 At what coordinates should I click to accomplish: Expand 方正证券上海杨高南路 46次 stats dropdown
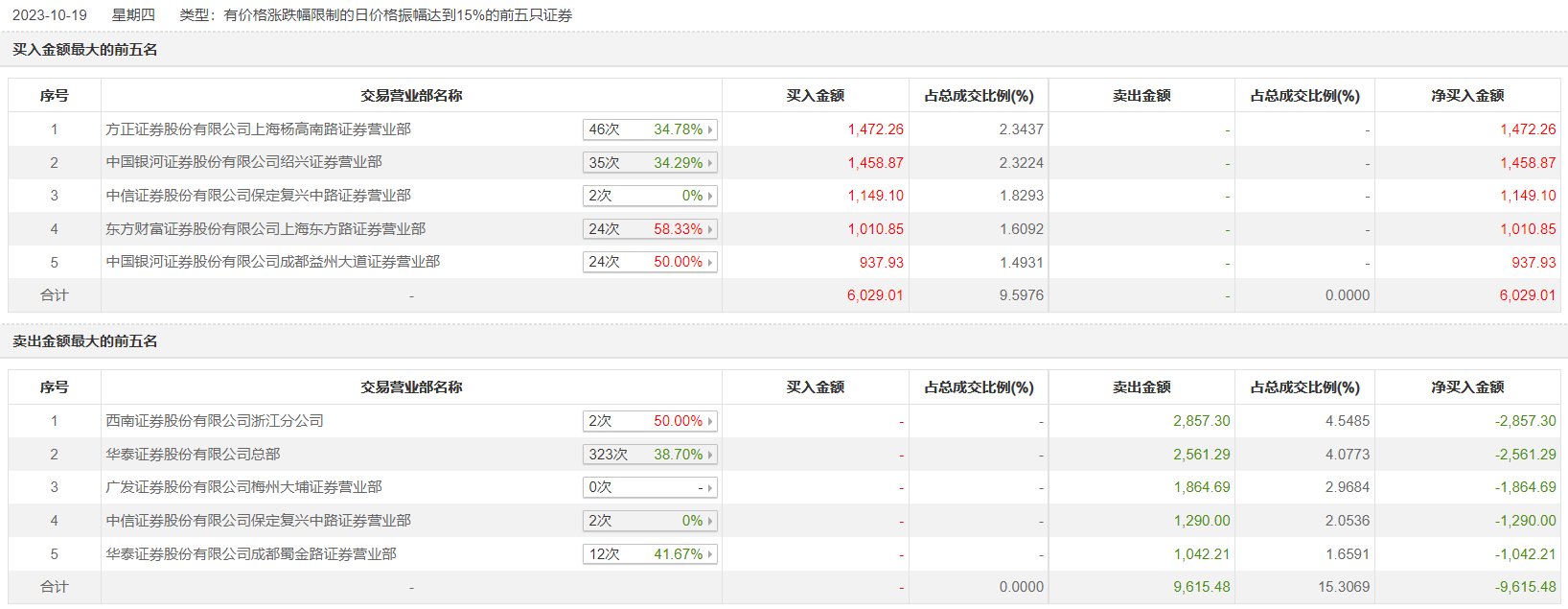(649, 129)
